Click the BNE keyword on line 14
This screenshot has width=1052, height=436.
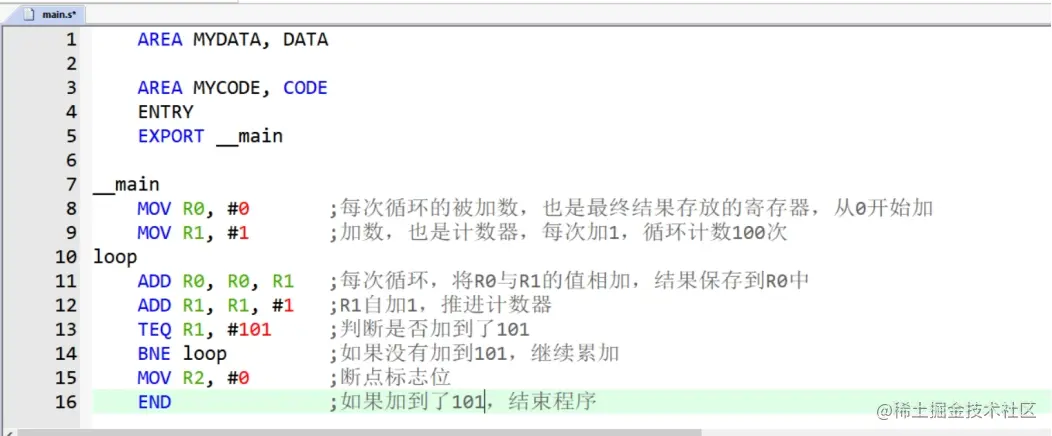(154, 353)
